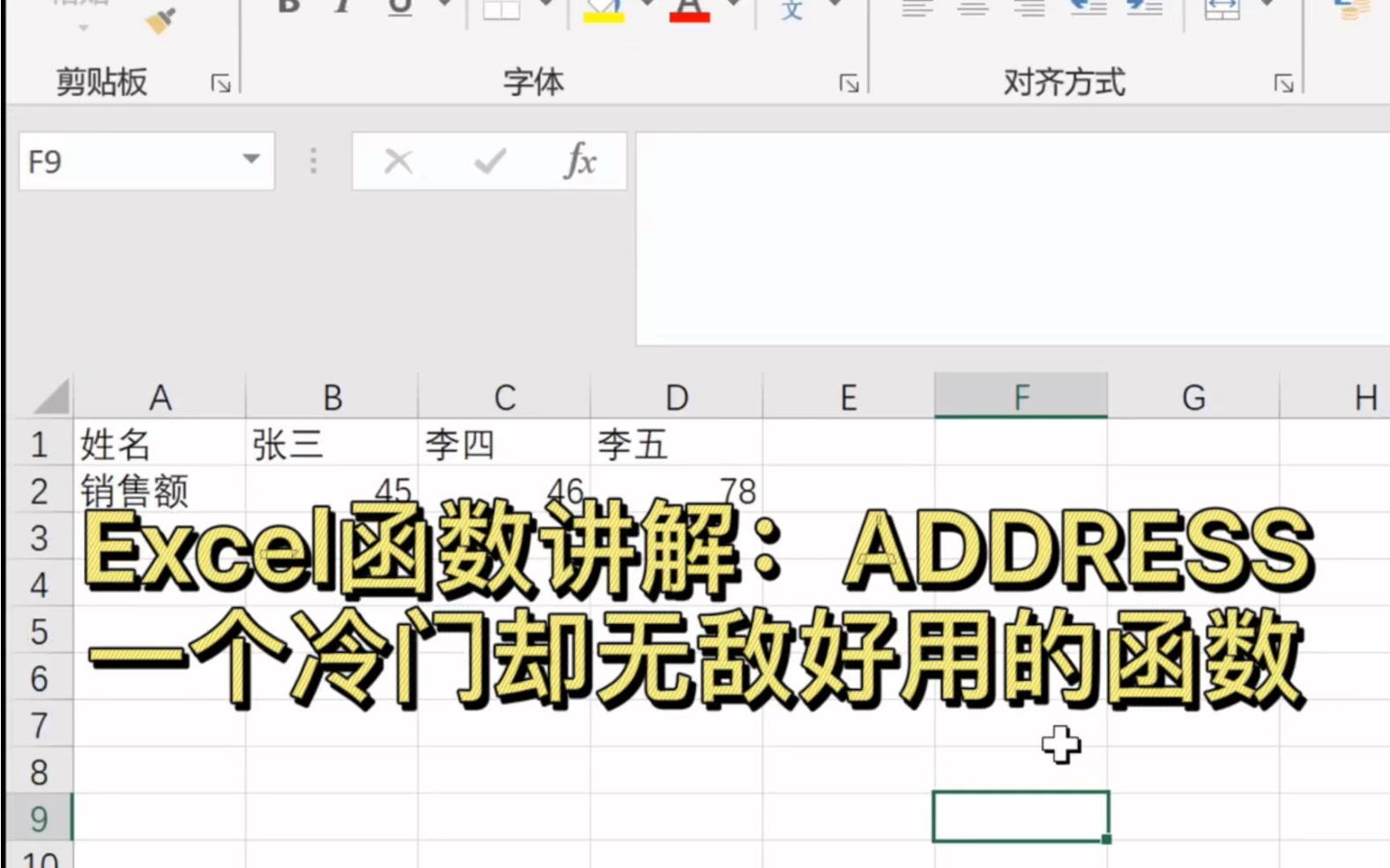Select cell with value 78
This screenshot has height=868, width=1390.
tap(676, 490)
